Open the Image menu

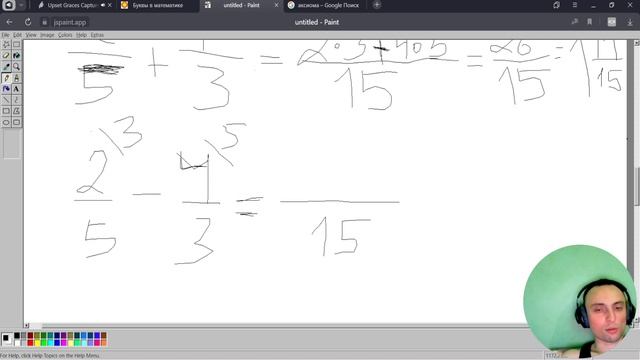point(47,35)
